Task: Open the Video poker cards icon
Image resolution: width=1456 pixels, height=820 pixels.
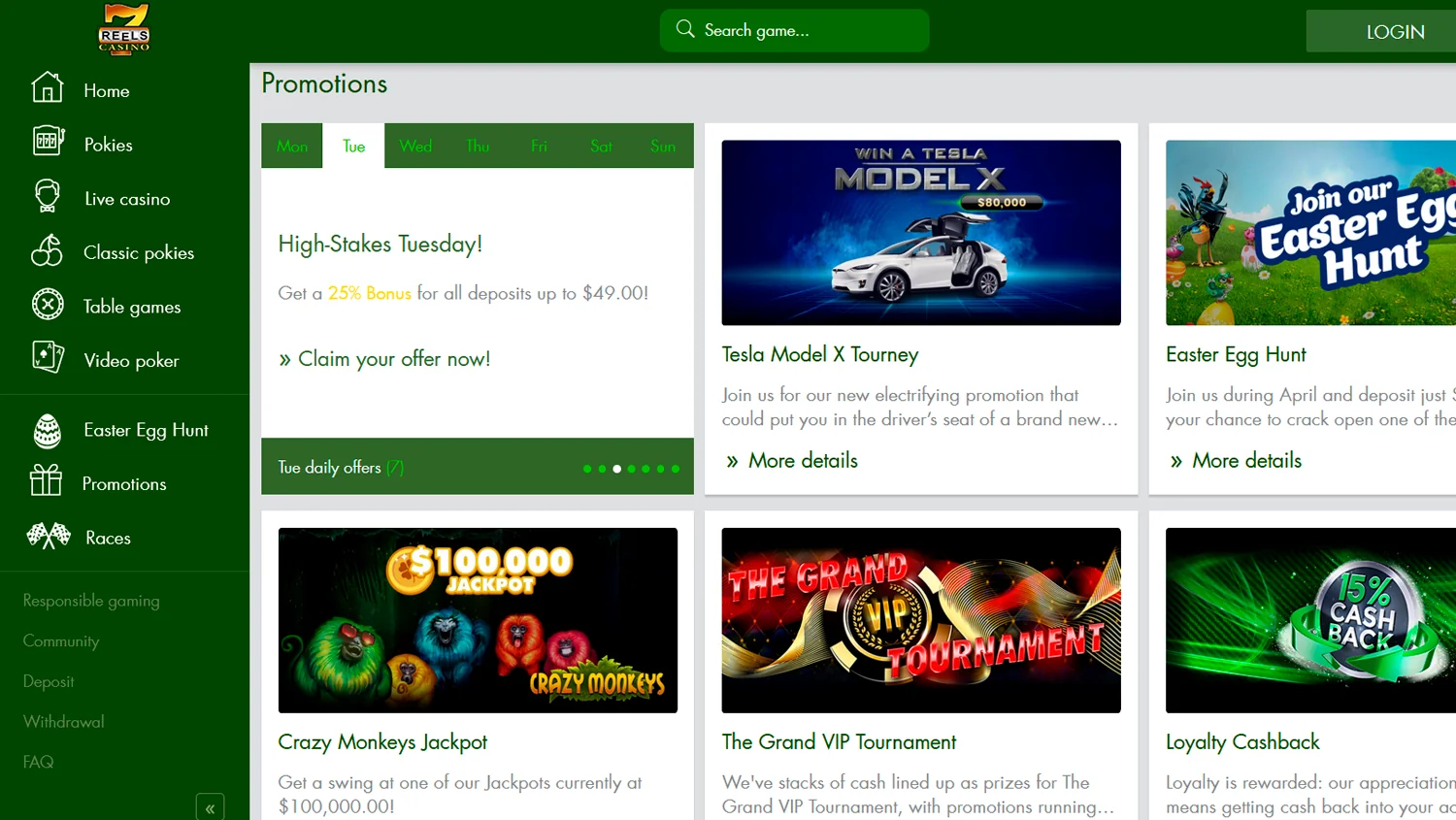Action: pyautogui.click(x=48, y=358)
